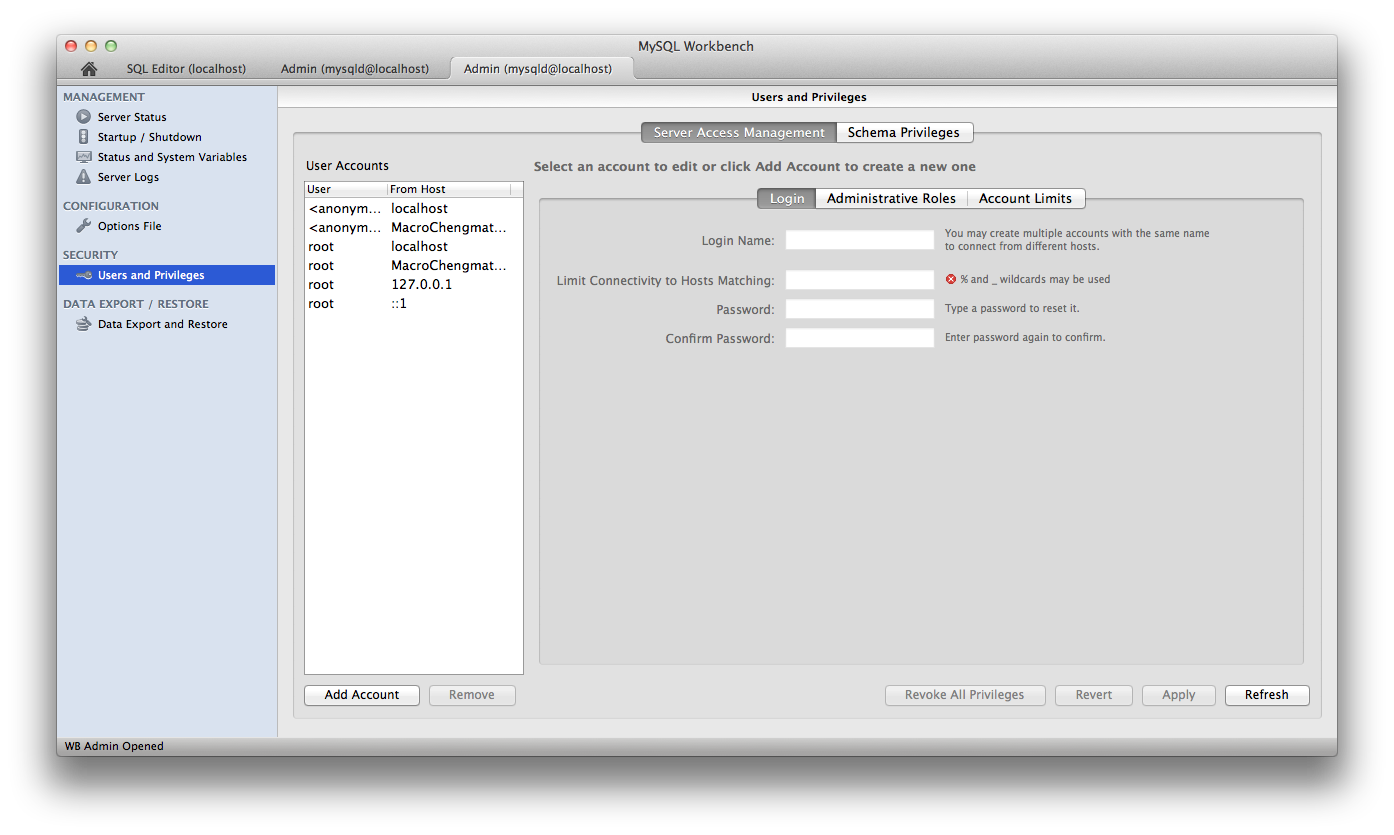Click the Refresh button
This screenshot has height=835, width=1394.
(x=1267, y=695)
